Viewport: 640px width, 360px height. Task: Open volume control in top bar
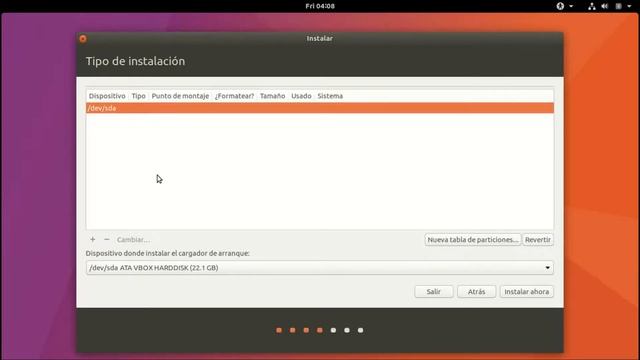pyautogui.click(x=604, y=6)
